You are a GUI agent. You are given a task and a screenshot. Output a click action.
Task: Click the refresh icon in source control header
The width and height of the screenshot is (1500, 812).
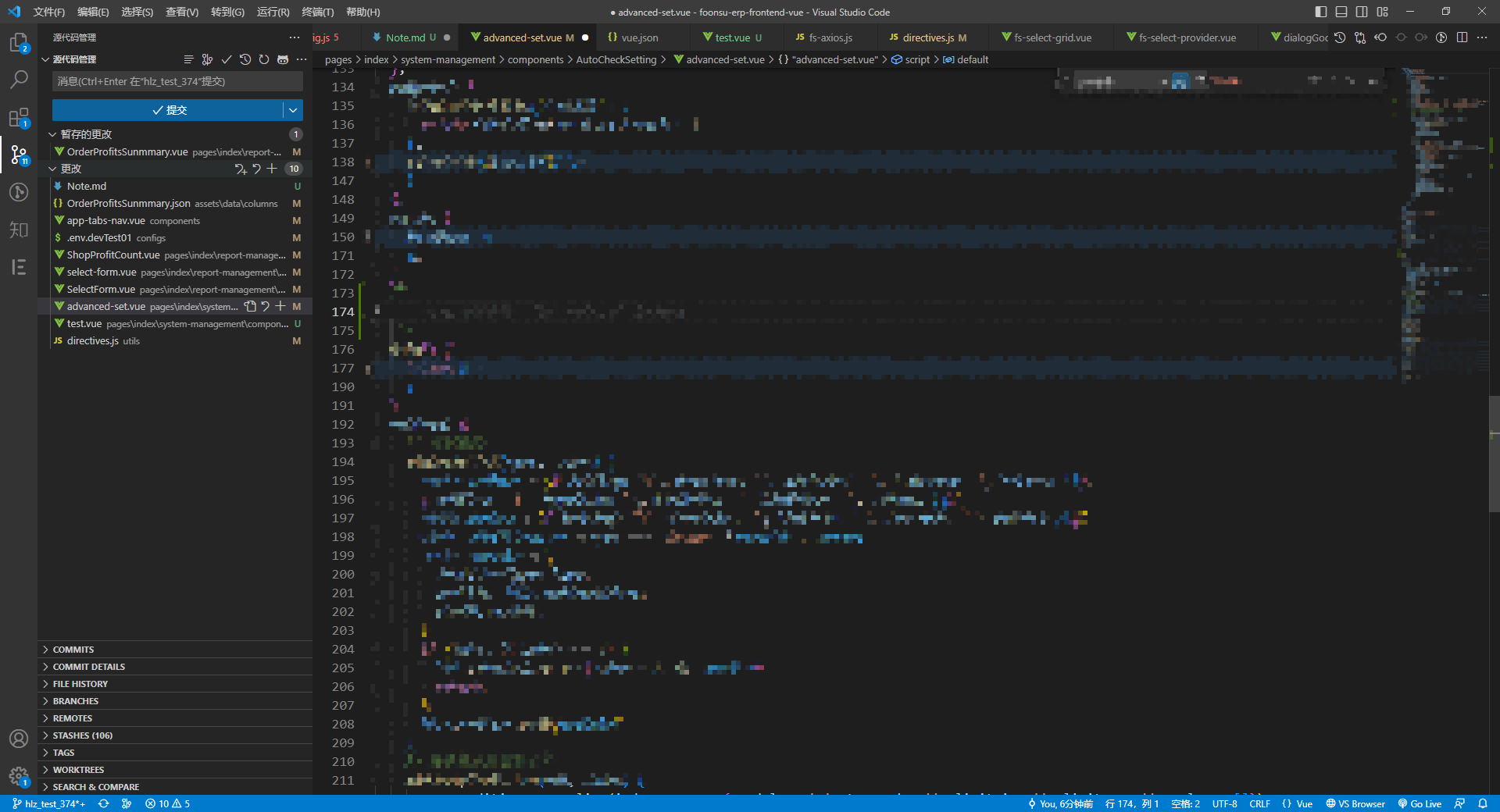264,59
